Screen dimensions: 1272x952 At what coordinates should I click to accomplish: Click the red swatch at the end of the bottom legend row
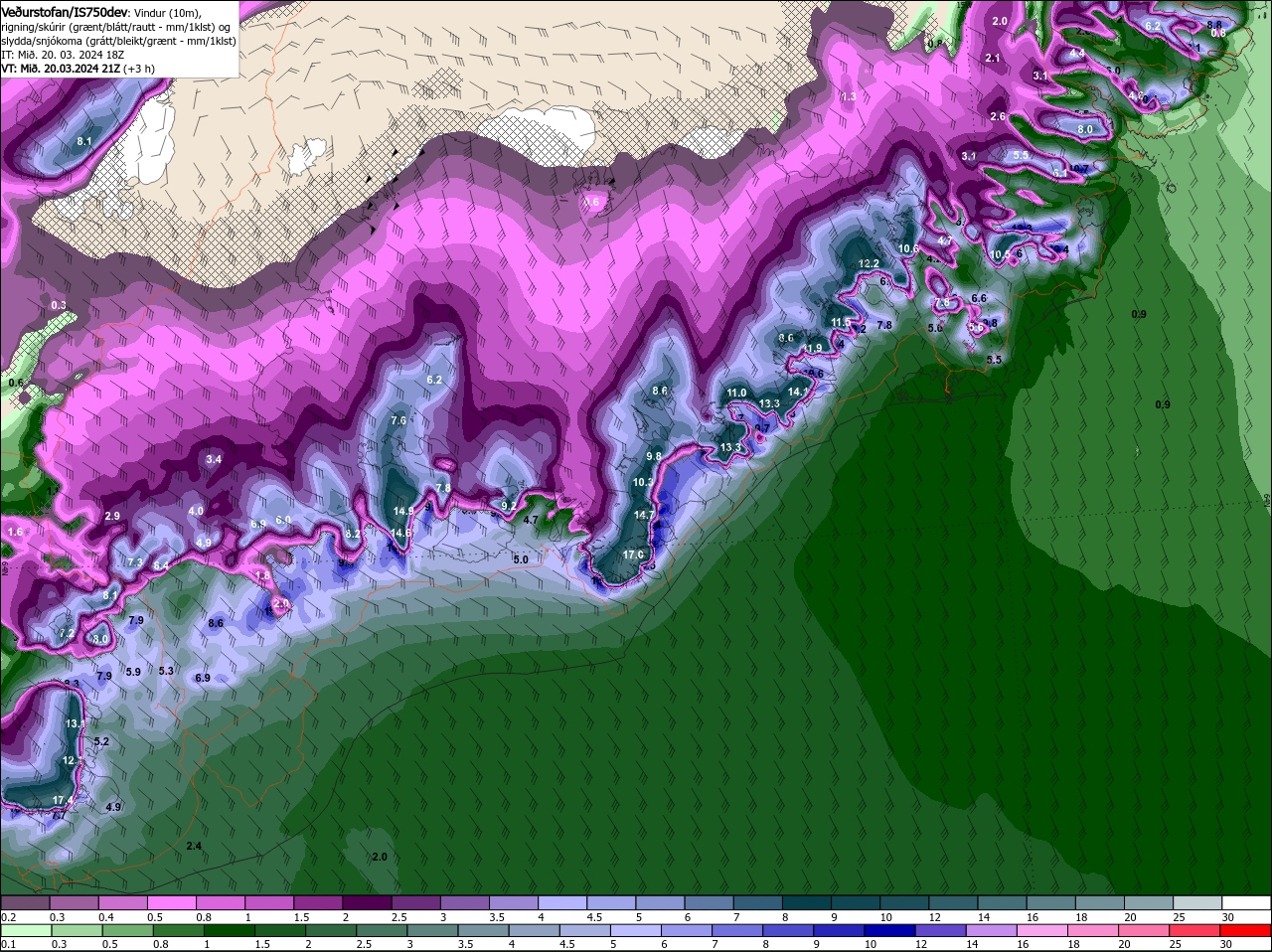click(x=1246, y=931)
